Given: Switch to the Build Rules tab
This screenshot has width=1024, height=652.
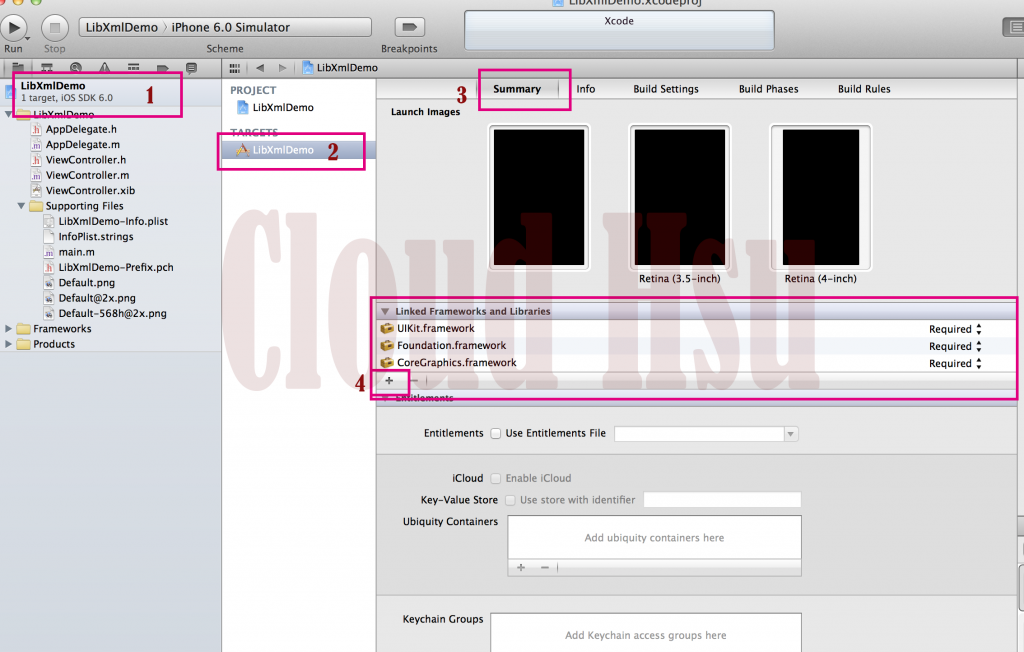Looking at the screenshot, I should 863,89.
